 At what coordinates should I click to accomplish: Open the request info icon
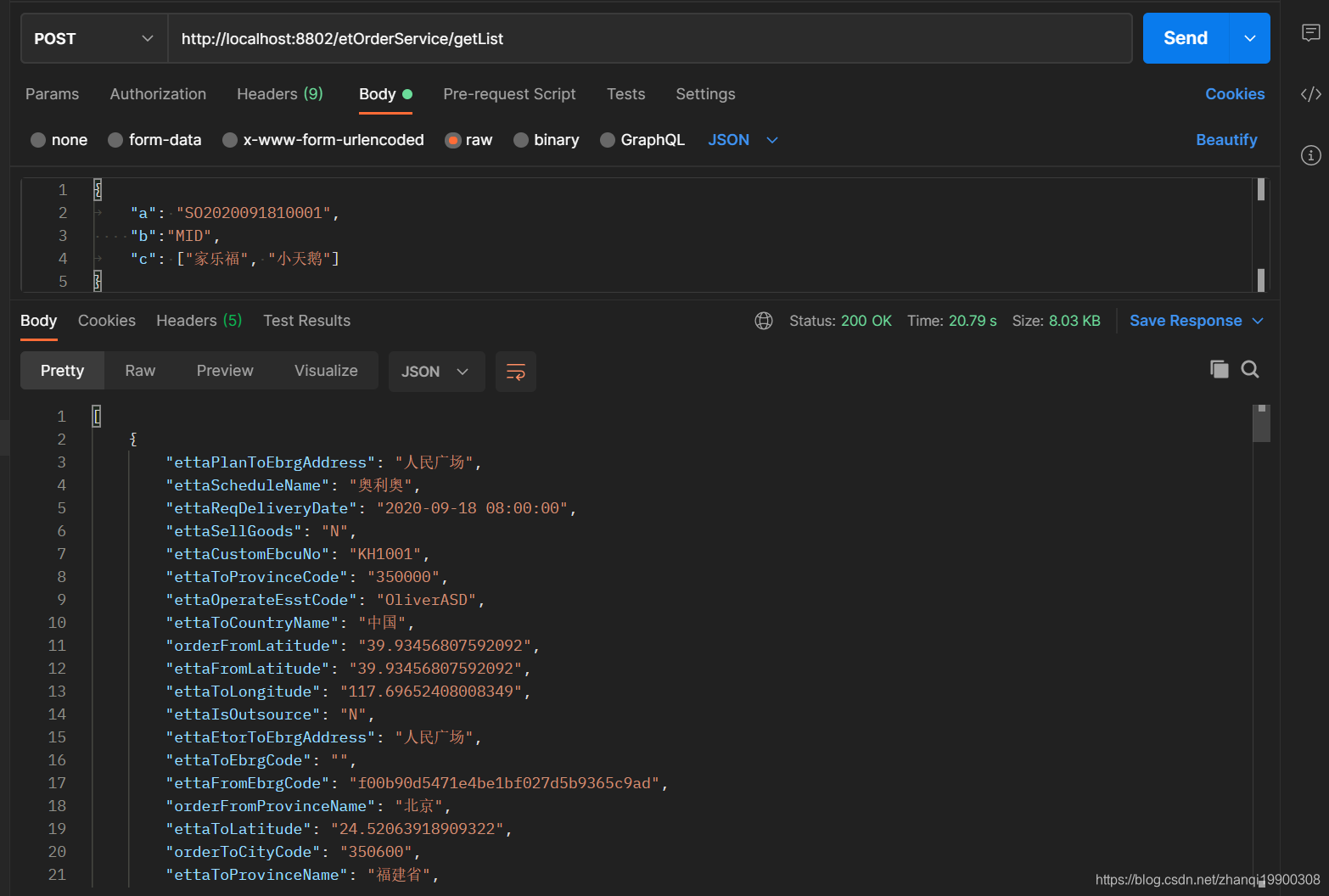click(x=1310, y=155)
